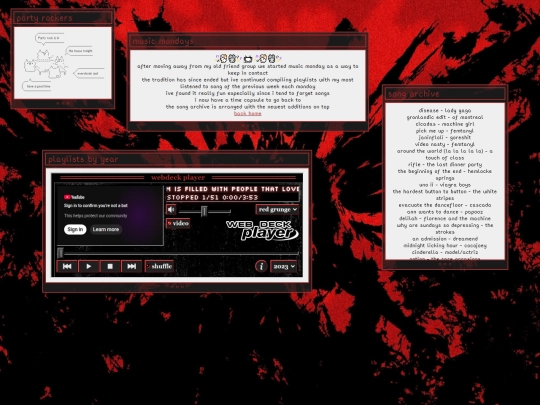Click the scrolling track title marquee

click(x=233, y=189)
